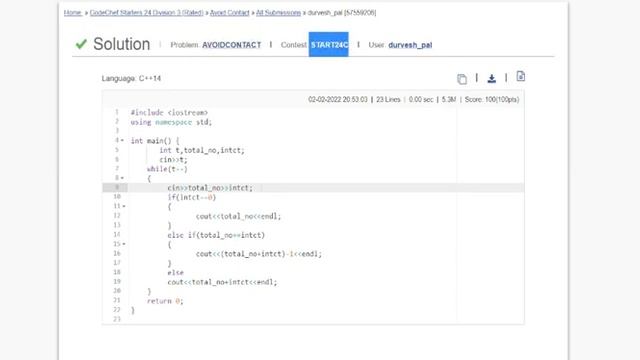Viewport: 640px width, 360px height.
Task: Click the 'else if(total_no==intct)' line
Action: (x=216, y=235)
